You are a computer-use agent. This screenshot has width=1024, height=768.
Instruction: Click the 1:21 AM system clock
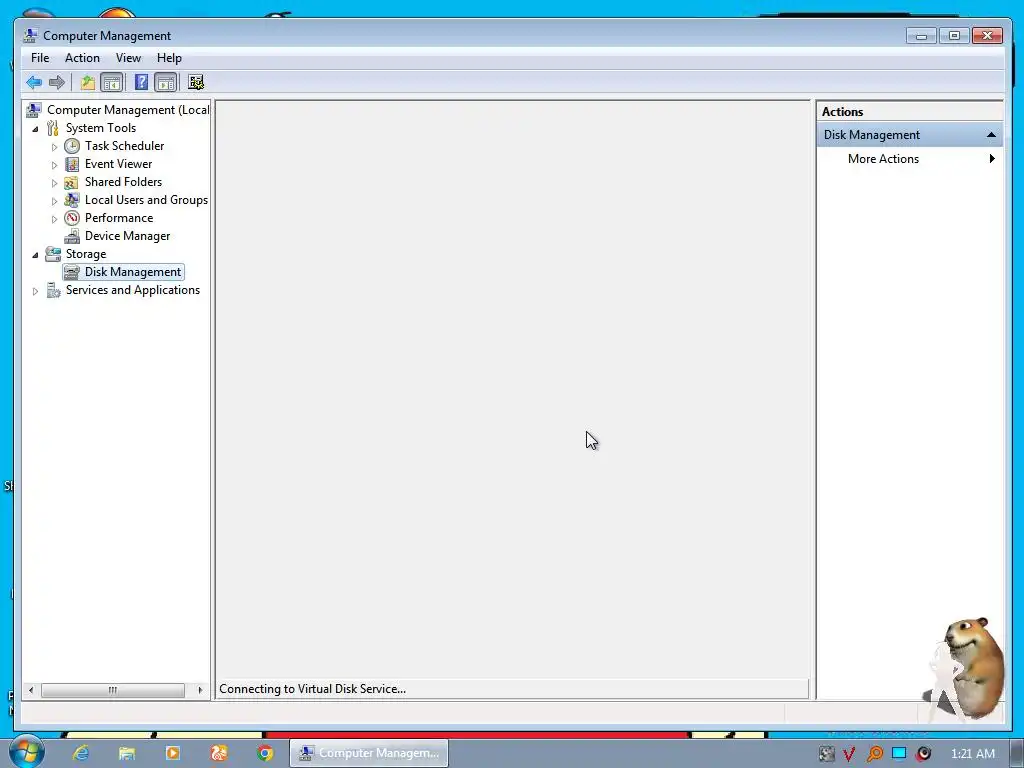click(x=972, y=754)
